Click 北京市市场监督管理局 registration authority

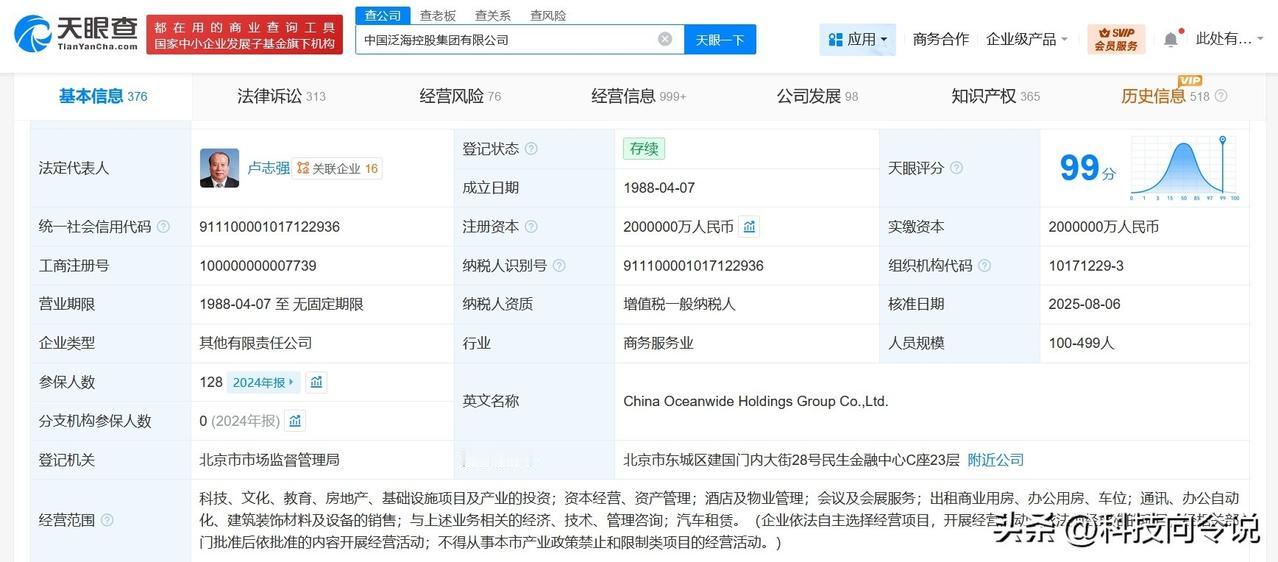(x=269, y=460)
